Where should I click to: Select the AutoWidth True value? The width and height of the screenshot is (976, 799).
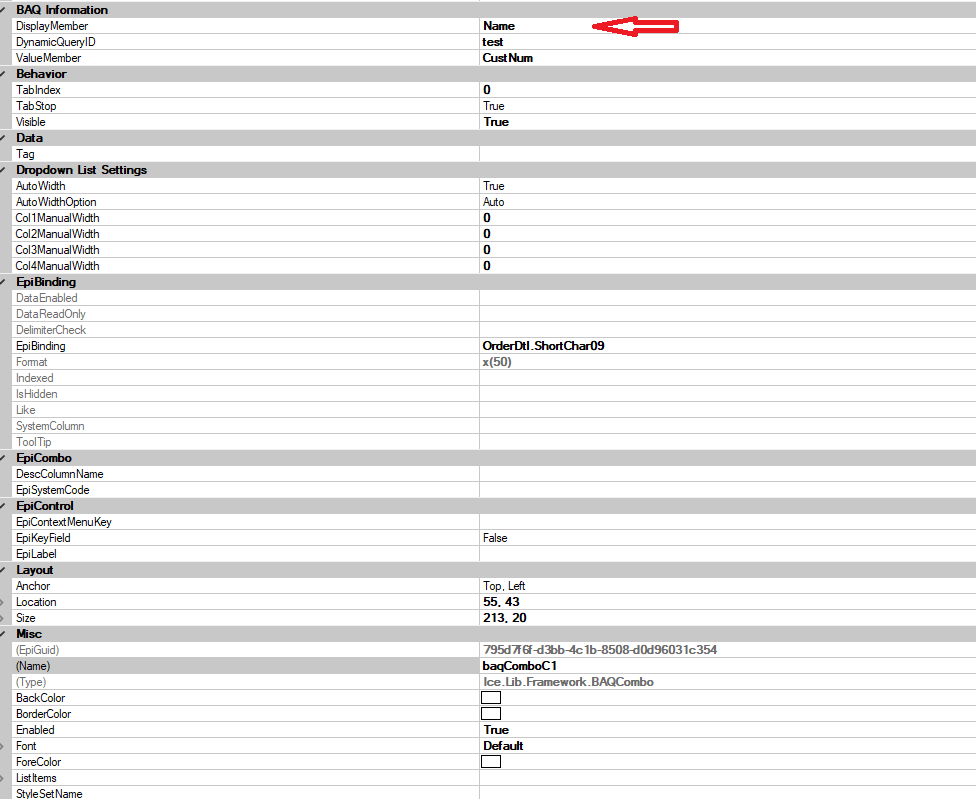pyautogui.click(x=494, y=186)
